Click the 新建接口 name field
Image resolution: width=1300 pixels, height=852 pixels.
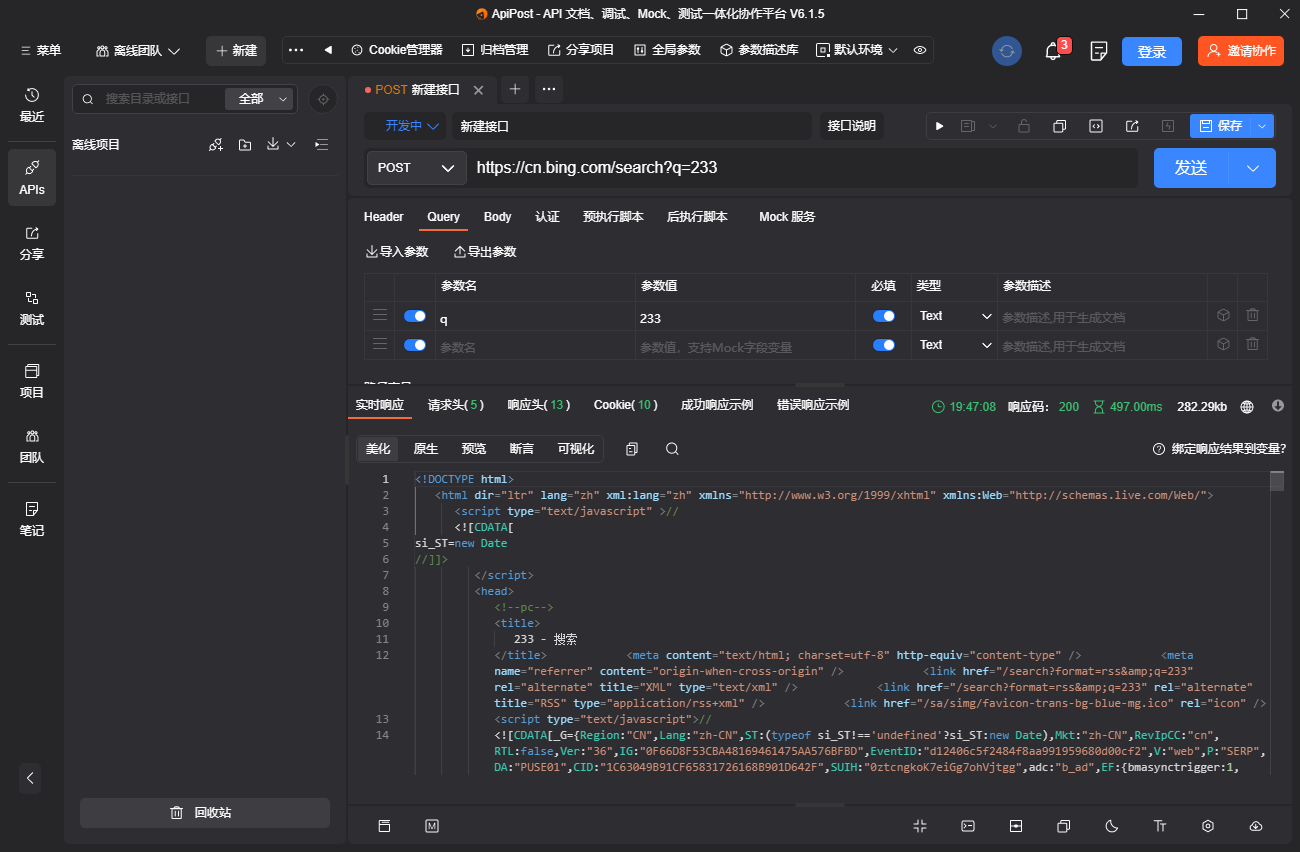(632, 126)
